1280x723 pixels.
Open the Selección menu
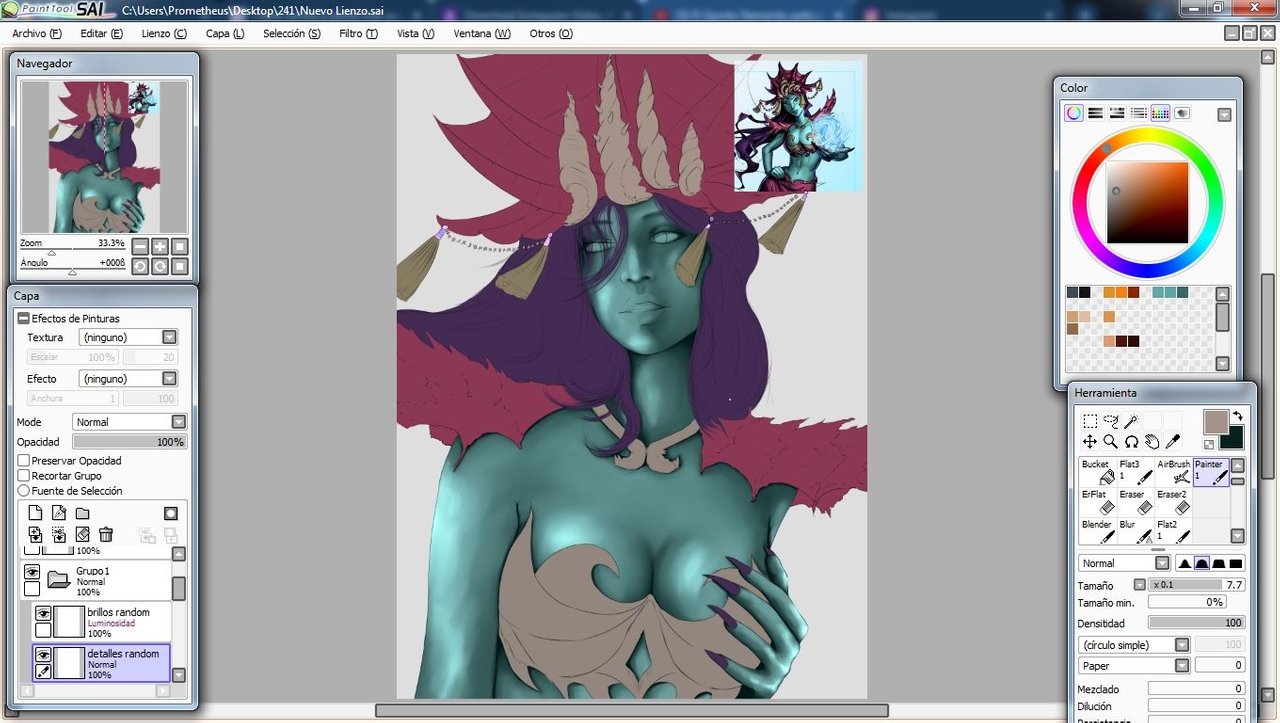pyautogui.click(x=292, y=33)
